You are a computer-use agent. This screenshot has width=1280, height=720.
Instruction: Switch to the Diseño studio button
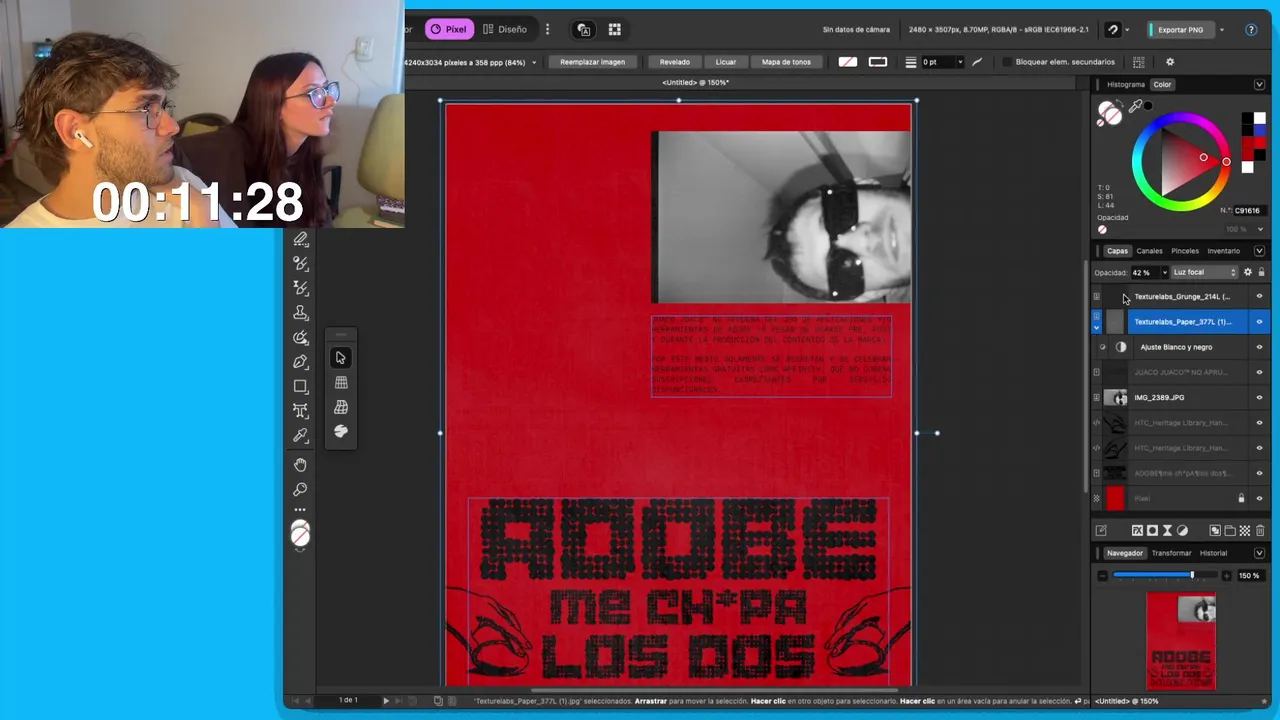point(505,30)
